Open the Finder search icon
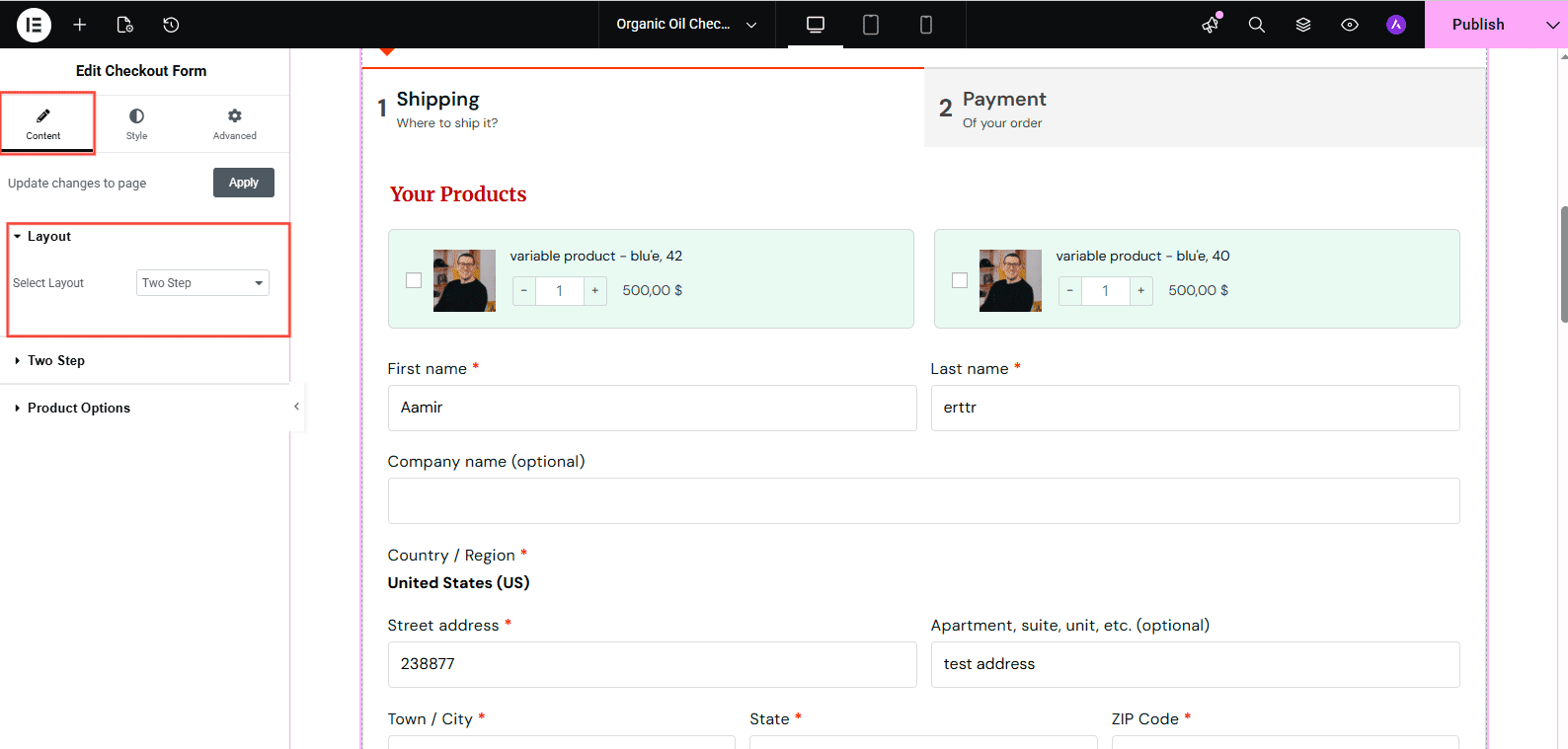Image resolution: width=1568 pixels, height=749 pixels. [x=1257, y=25]
